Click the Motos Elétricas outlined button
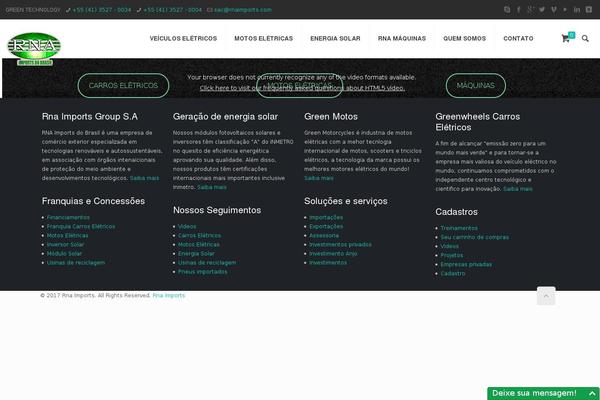Screen dimensions: 600x400 [x=300, y=85]
